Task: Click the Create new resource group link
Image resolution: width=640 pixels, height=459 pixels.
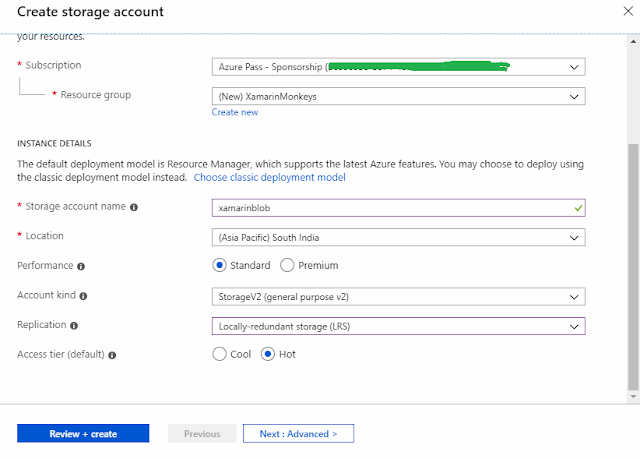Action: point(235,112)
